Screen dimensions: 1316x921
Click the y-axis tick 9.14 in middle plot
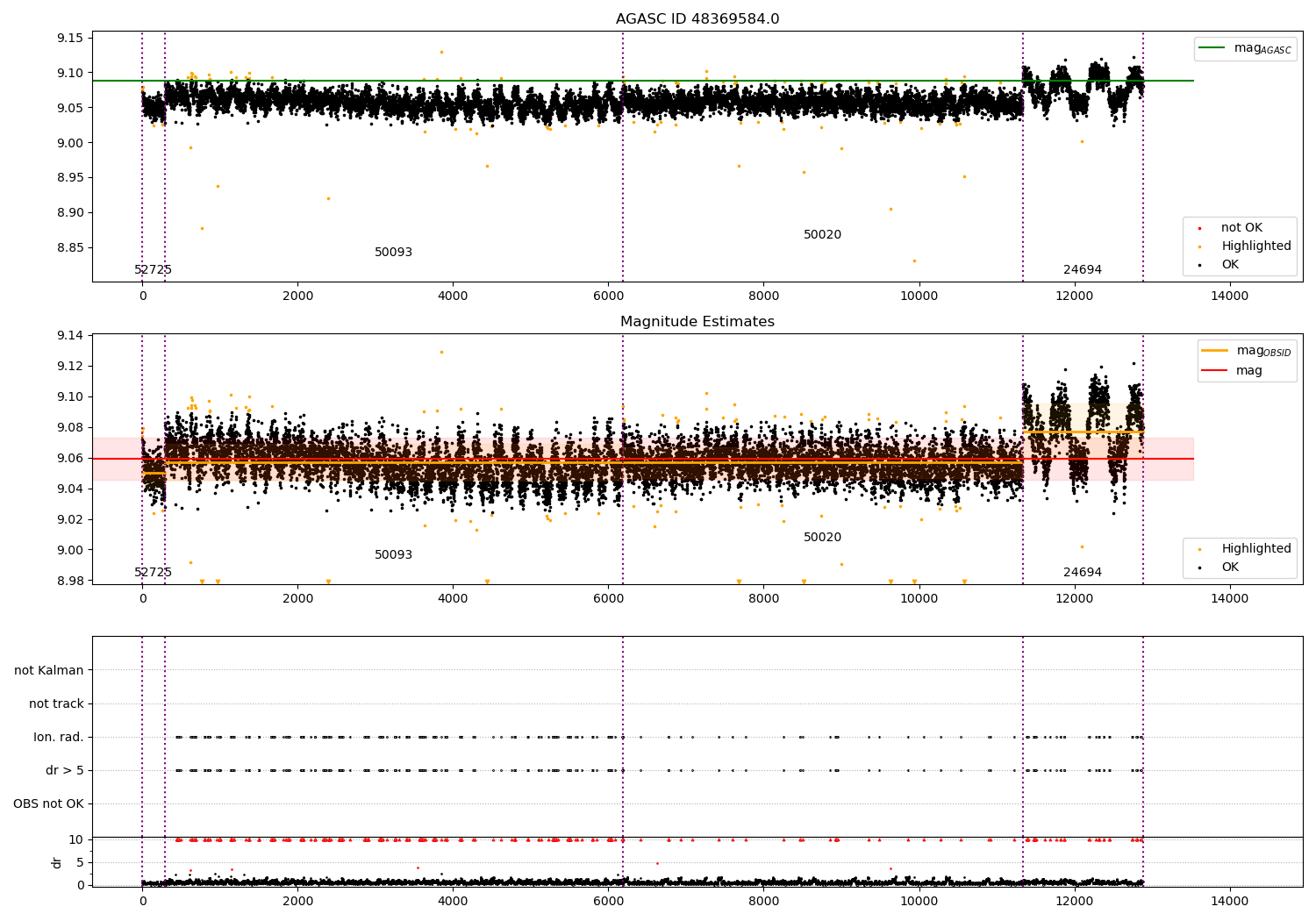(x=70, y=336)
